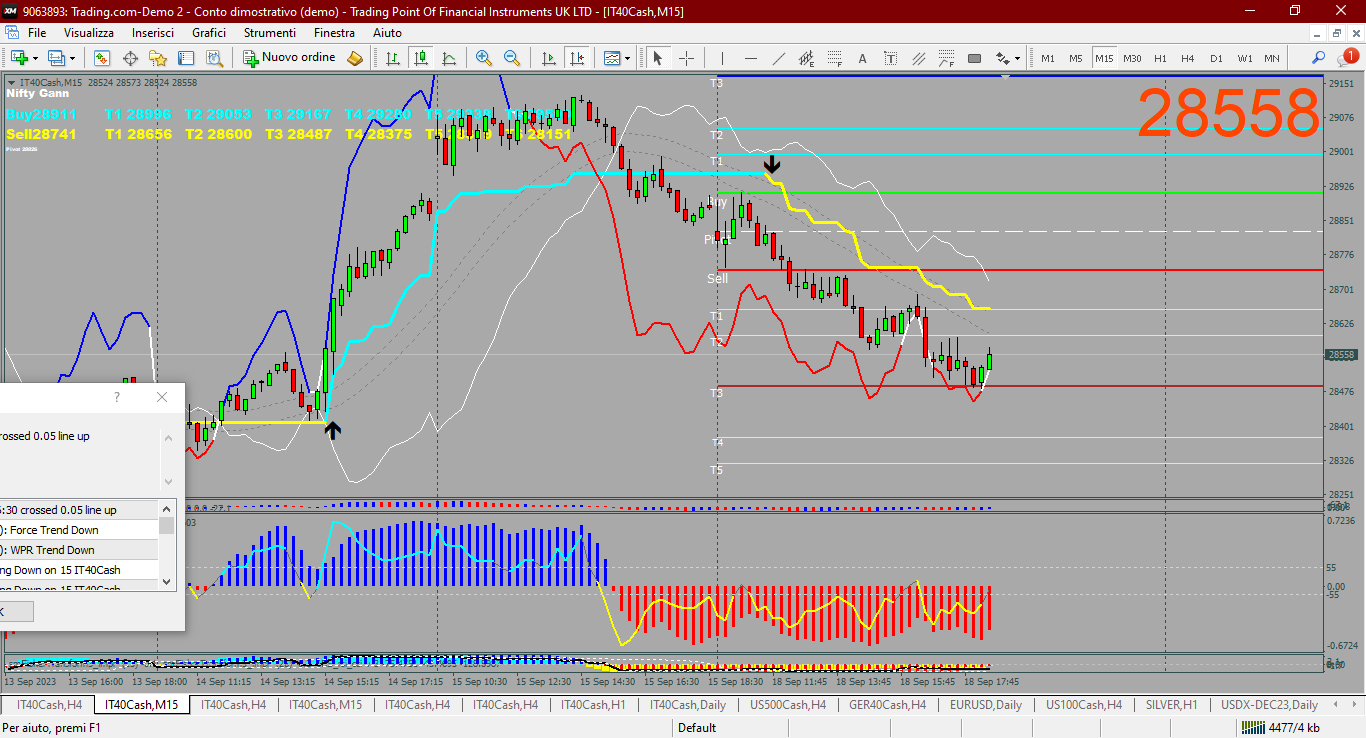Open the Strategy Tester magnifier icon
Image resolution: width=1366 pixels, height=738 pixels.
(214, 58)
